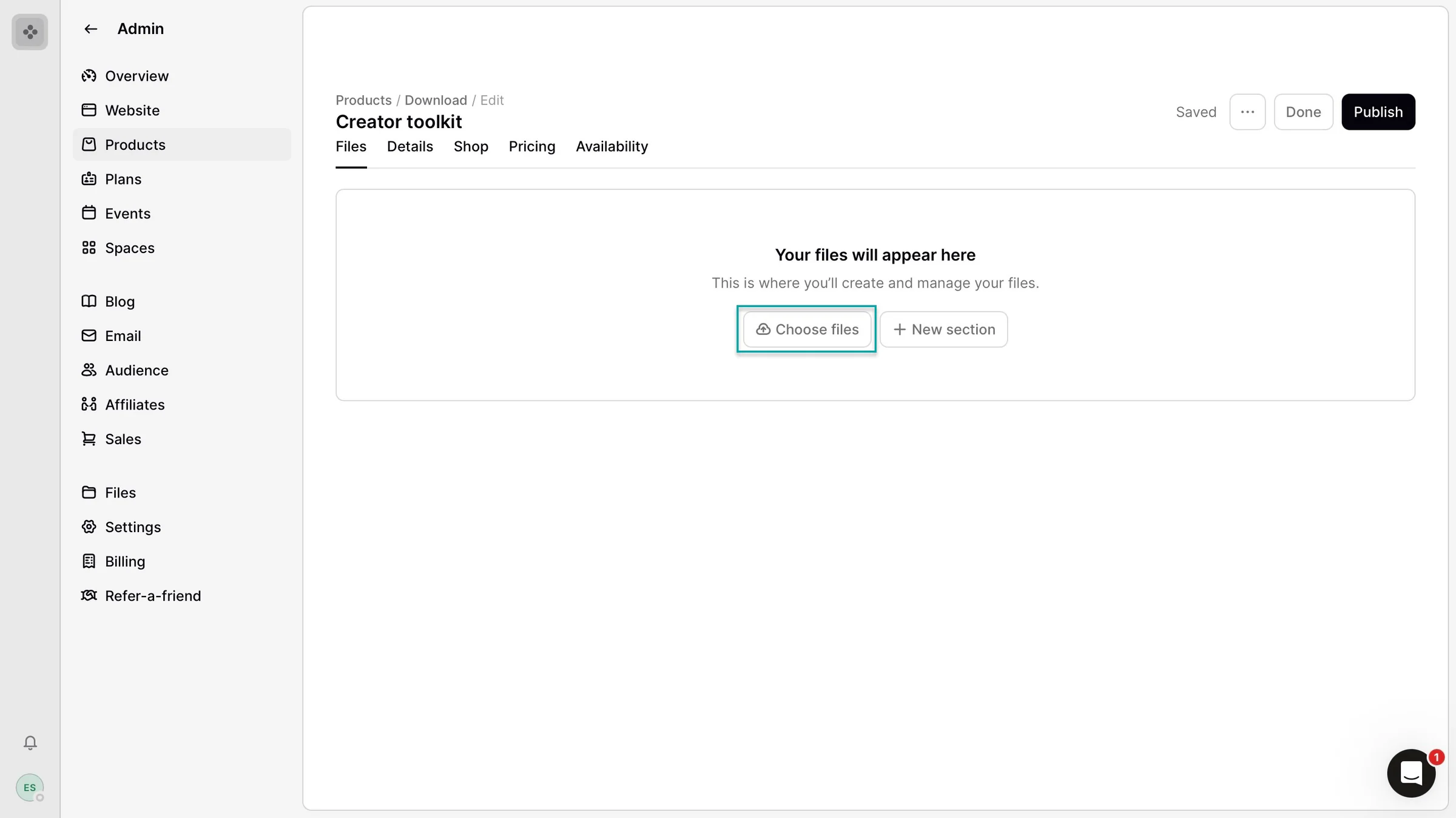Open the Email section
The image size is (1456, 818).
(181, 336)
